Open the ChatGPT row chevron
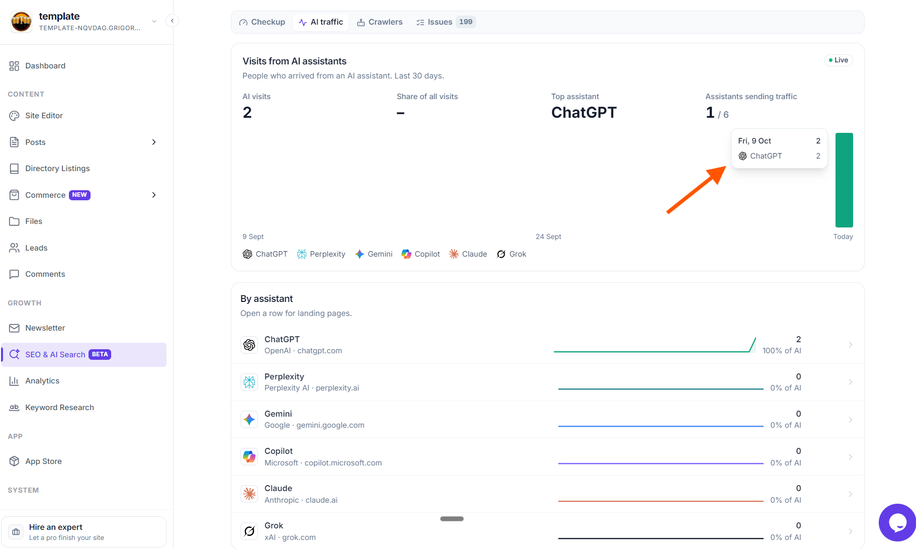The image size is (919, 549). coord(850,345)
